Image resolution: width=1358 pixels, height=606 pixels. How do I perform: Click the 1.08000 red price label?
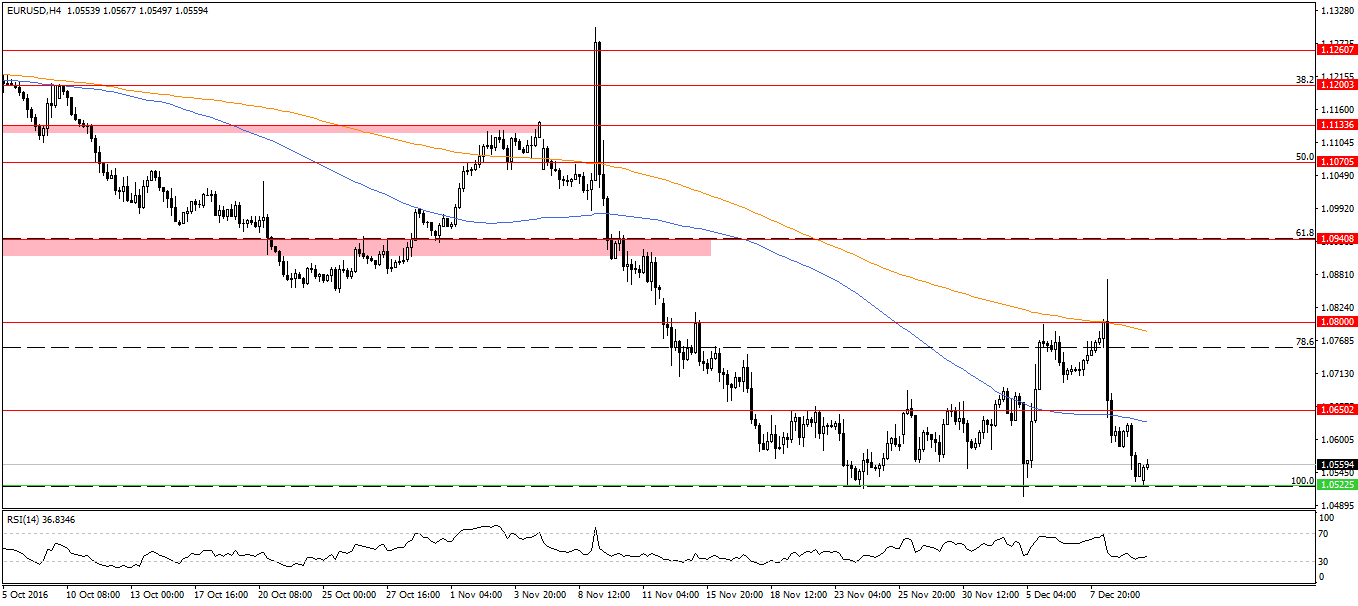coord(1336,322)
